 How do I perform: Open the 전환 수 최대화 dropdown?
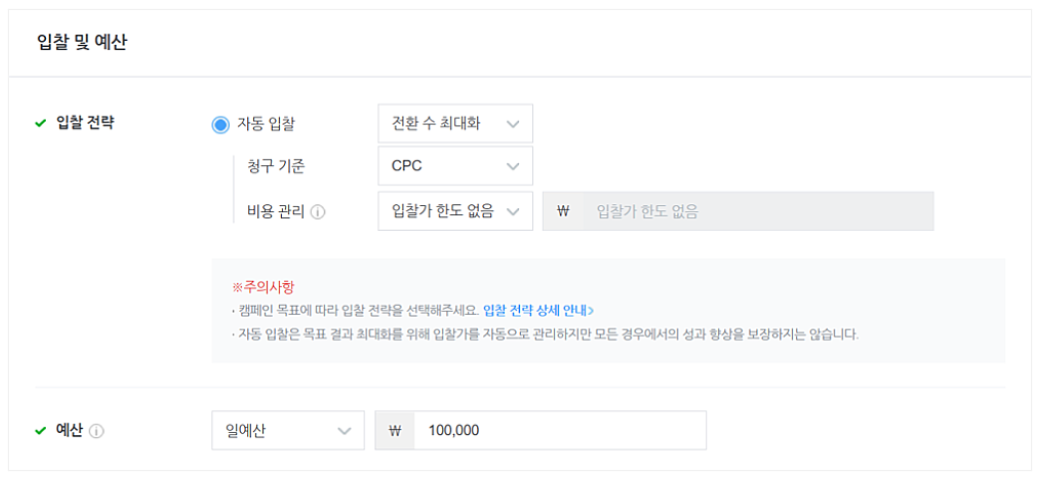click(x=456, y=123)
